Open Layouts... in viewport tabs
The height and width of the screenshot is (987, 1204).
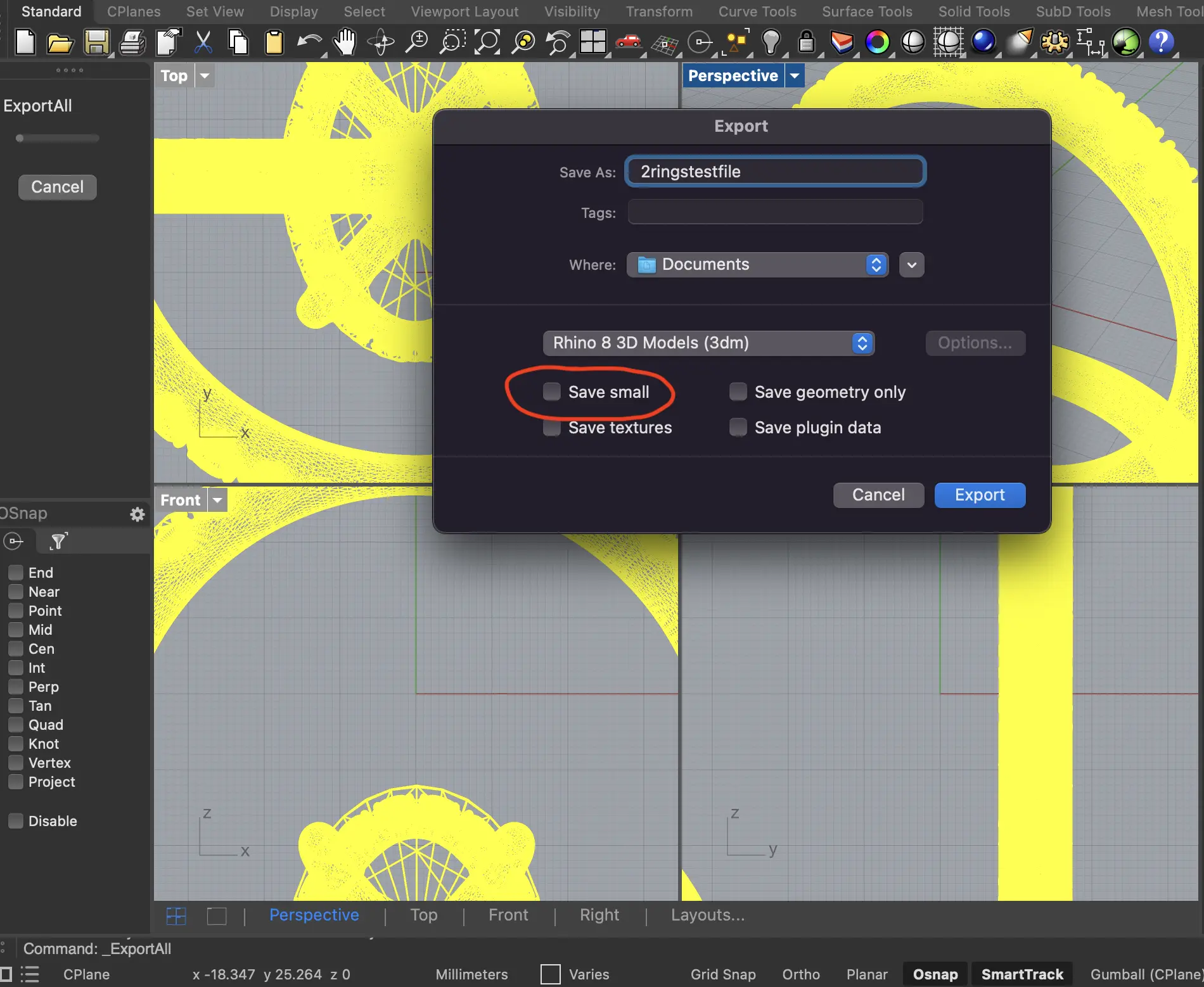[708, 915]
